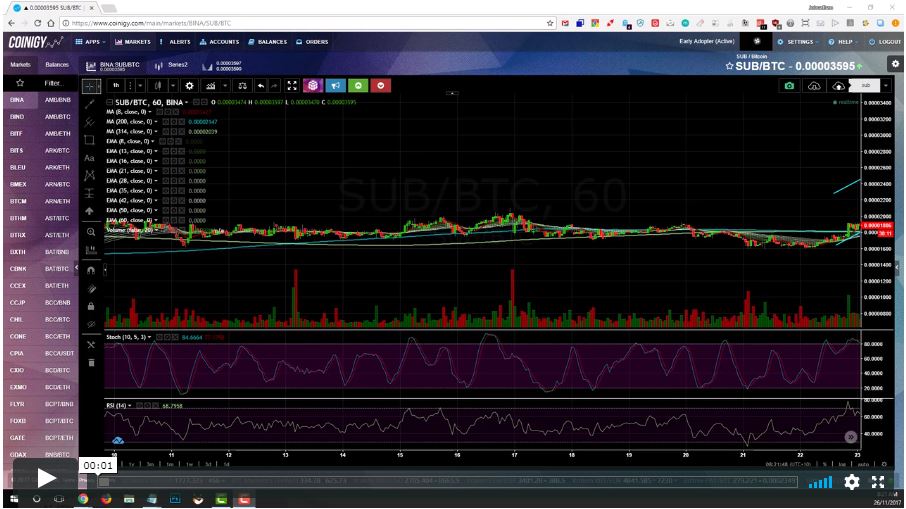
Task: Undo last chart action
Action: point(261,86)
